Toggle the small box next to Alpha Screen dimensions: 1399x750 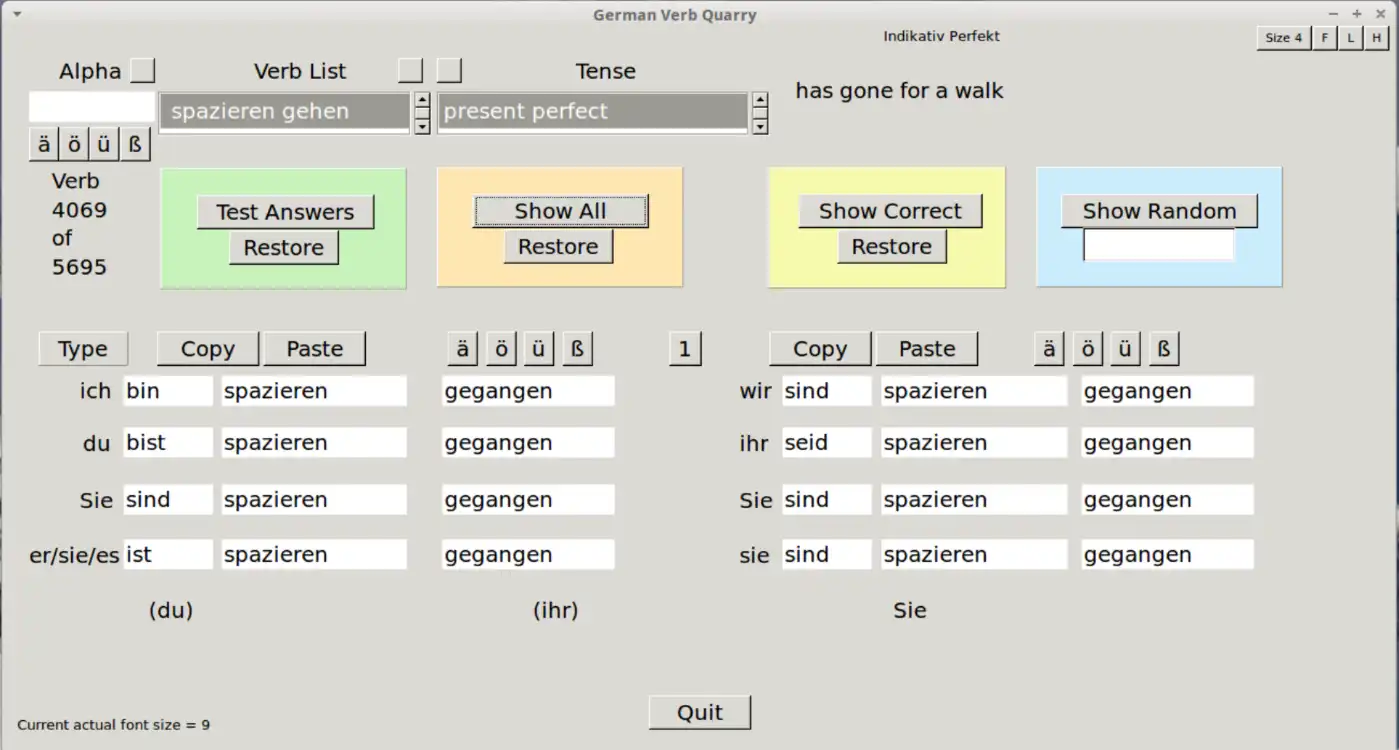pyautogui.click(x=144, y=70)
